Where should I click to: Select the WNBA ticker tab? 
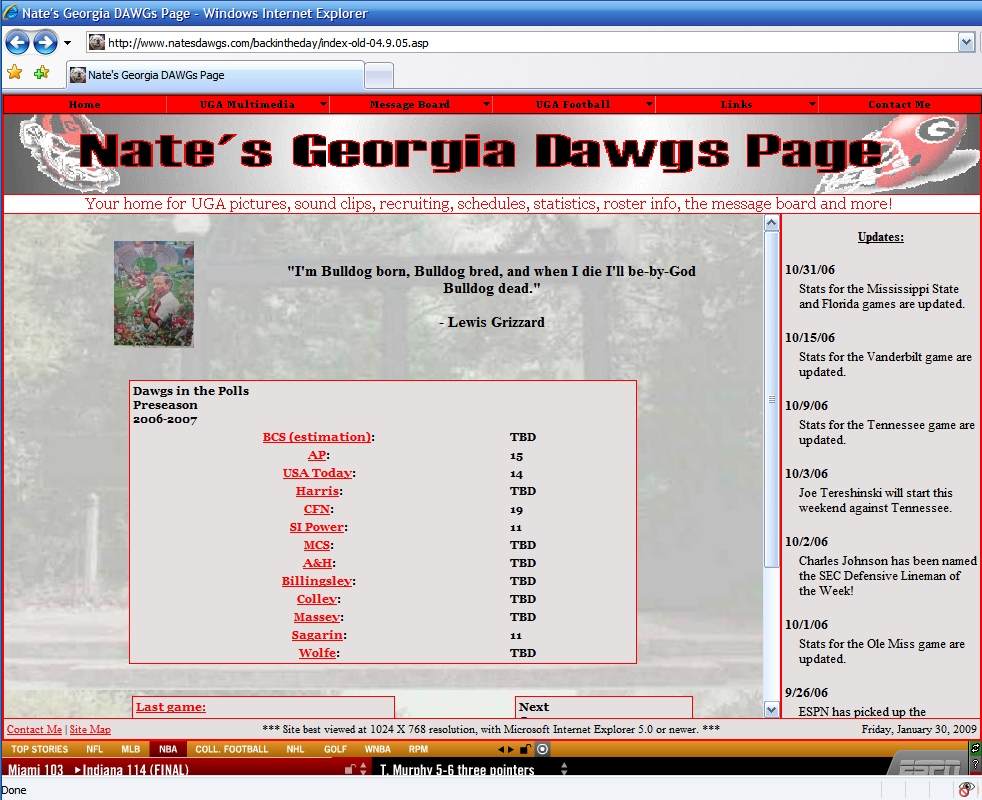tap(378, 749)
